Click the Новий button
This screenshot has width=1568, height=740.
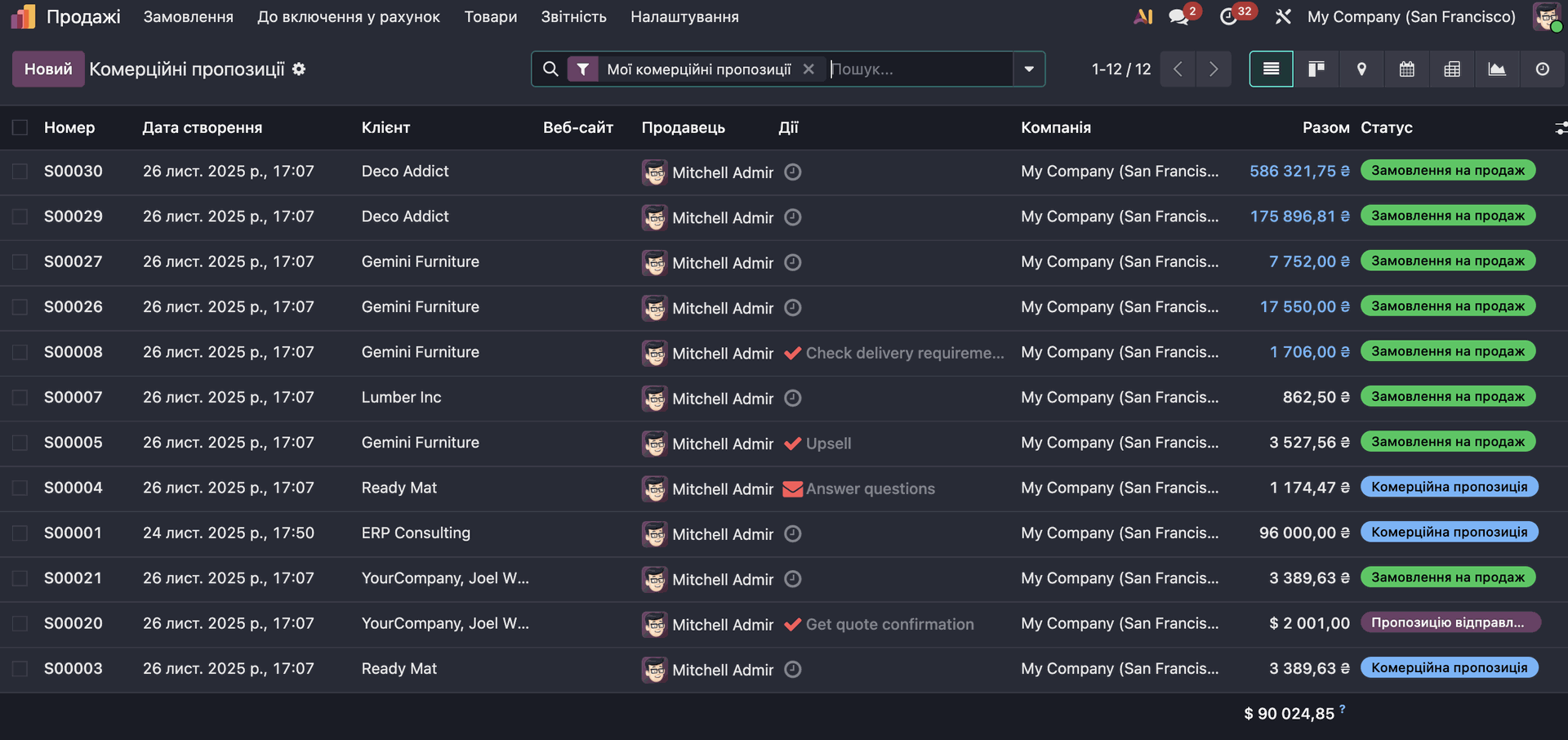[x=48, y=69]
